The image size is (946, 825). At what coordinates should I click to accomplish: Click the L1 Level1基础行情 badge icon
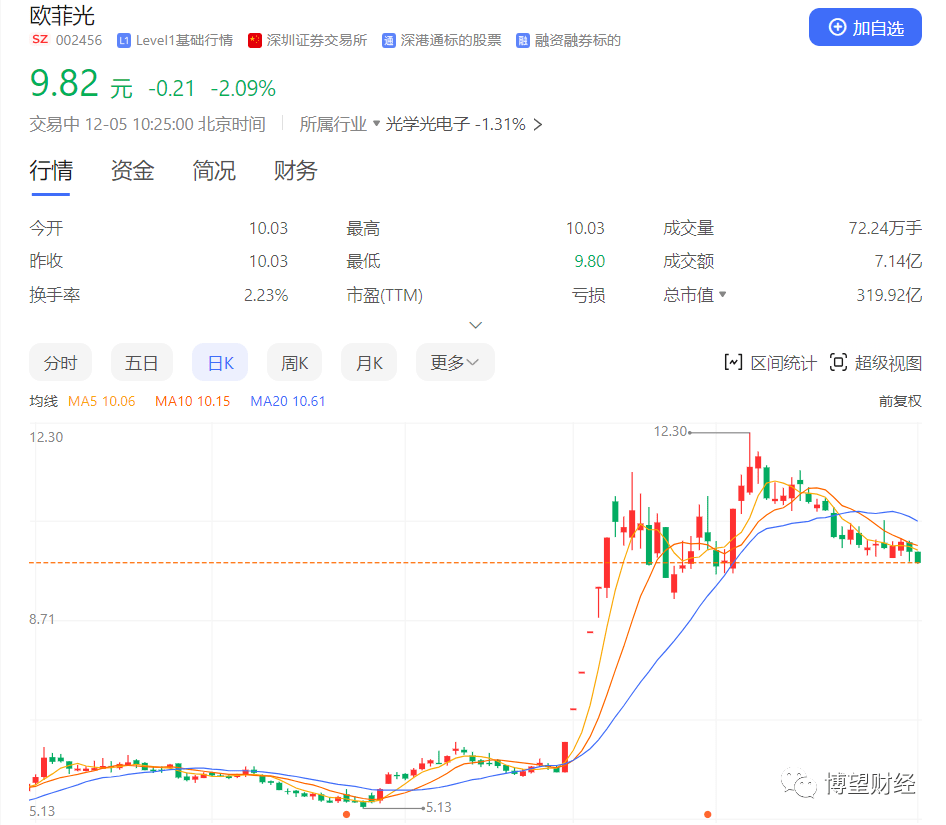coord(124,41)
